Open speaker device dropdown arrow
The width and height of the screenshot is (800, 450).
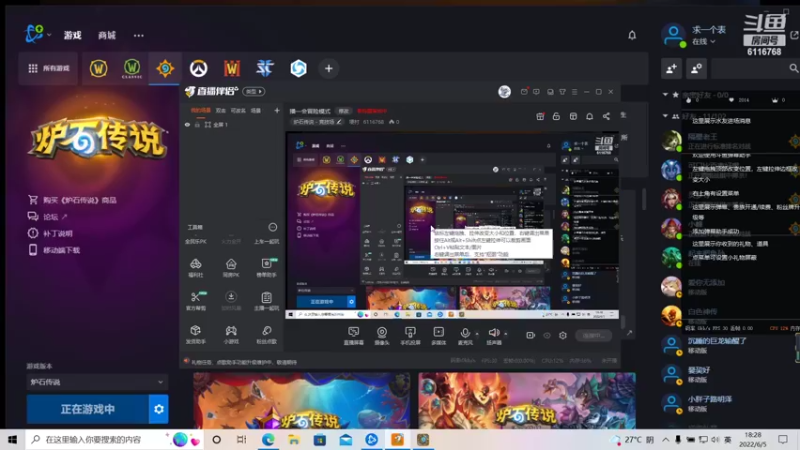506,334
